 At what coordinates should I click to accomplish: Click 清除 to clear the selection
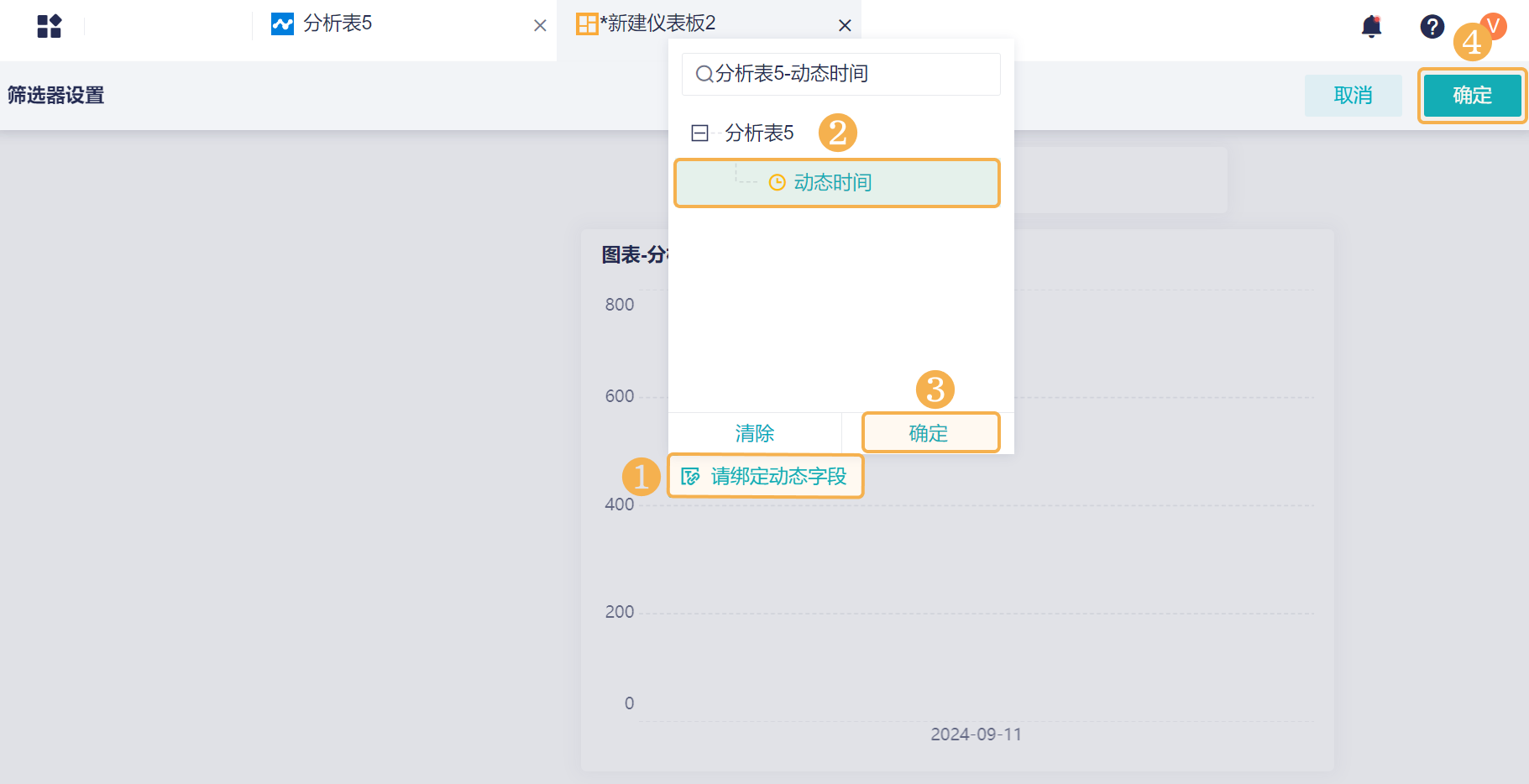pos(754,433)
